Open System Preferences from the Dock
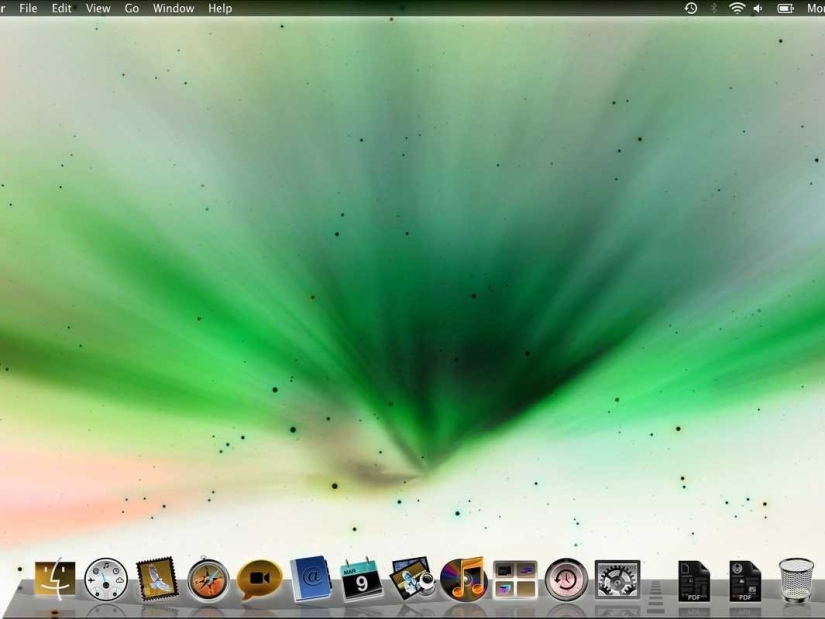 [x=618, y=580]
